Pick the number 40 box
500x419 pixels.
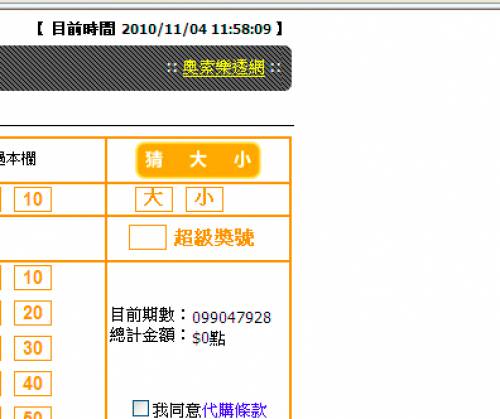pos(33,383)
